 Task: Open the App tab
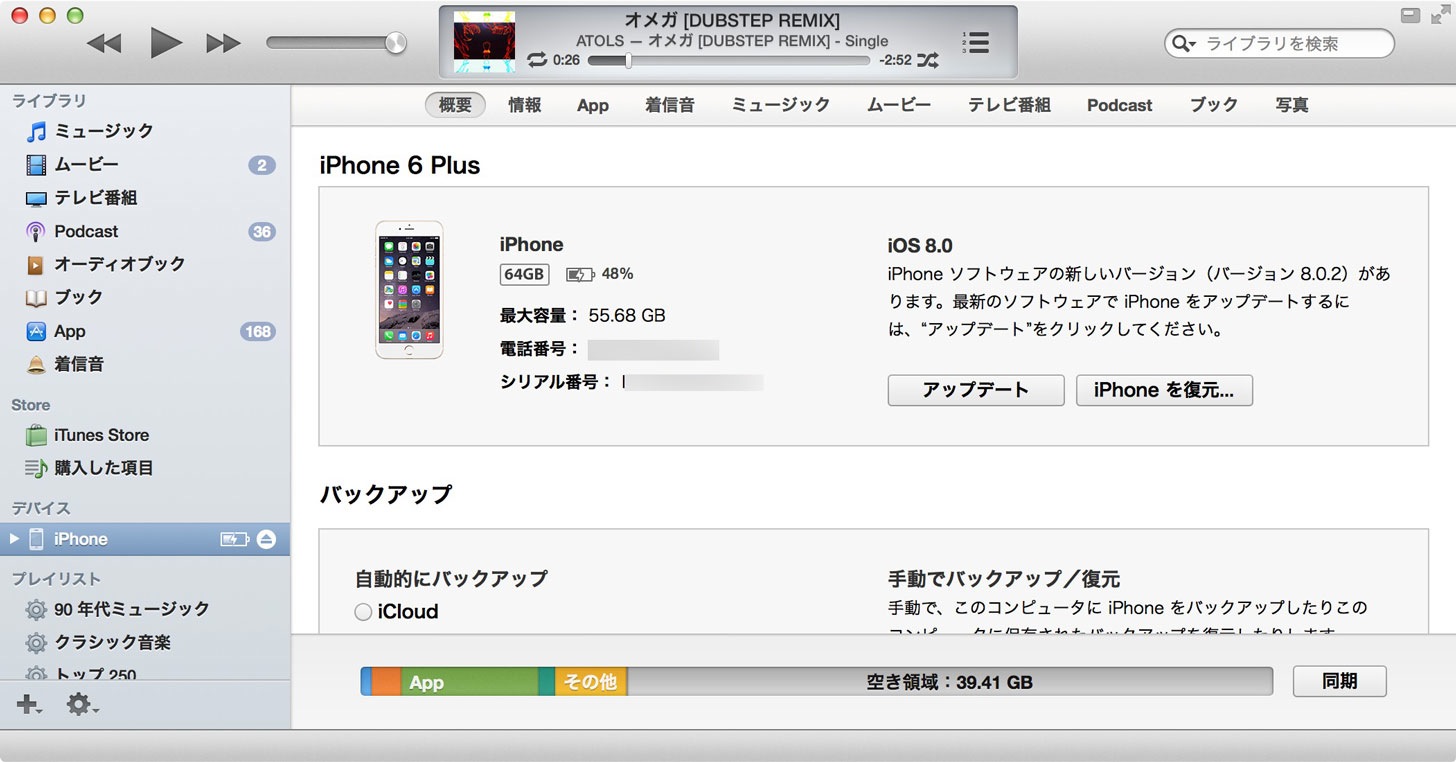click(593, 105)
